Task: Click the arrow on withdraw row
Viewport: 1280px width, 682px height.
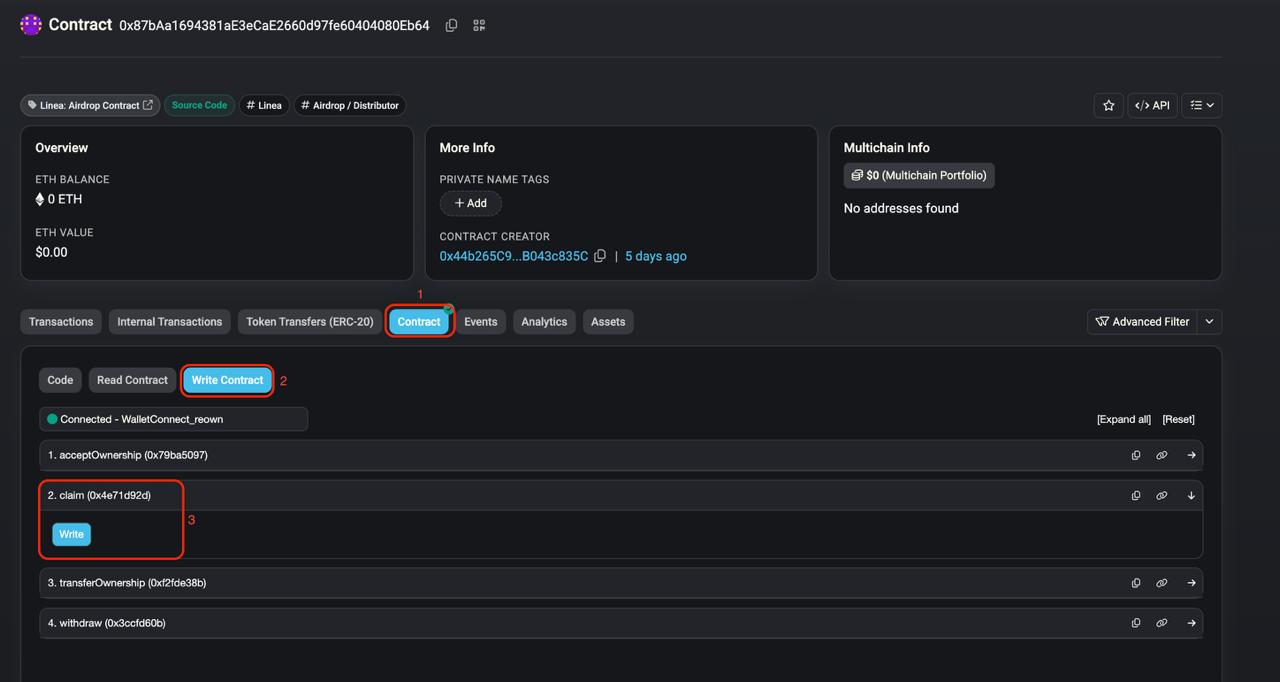Action: tap(1191, 623)
